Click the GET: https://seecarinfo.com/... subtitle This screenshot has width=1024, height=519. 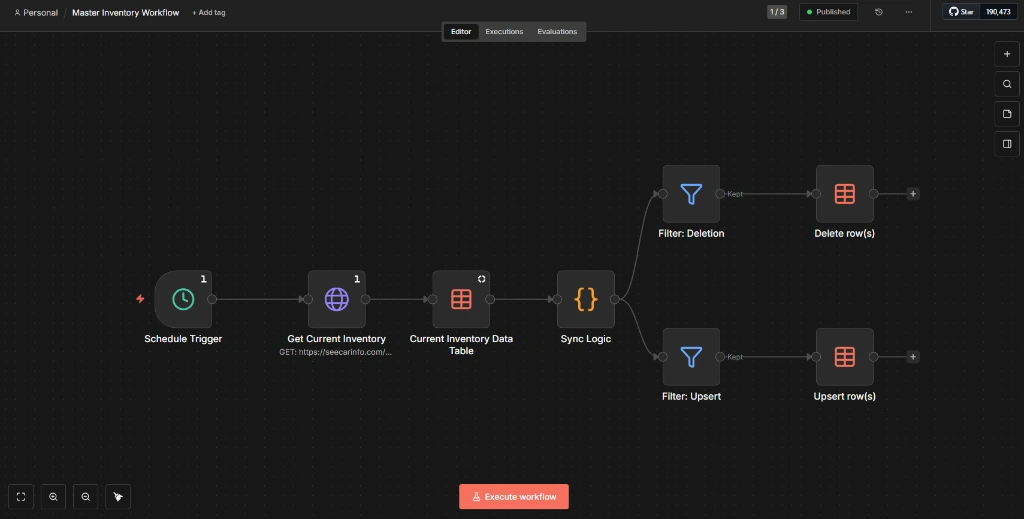336,352
